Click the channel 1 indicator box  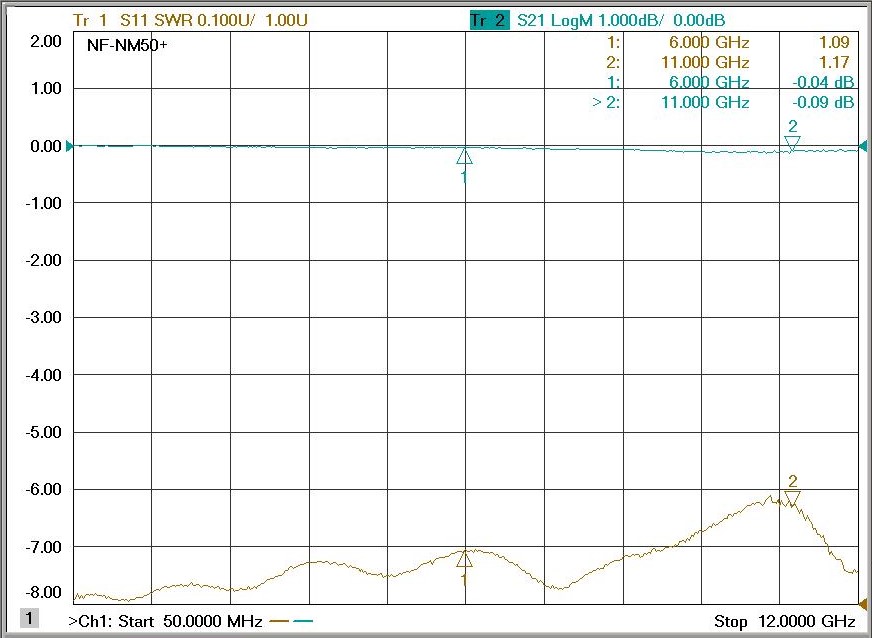coord(29,618)
